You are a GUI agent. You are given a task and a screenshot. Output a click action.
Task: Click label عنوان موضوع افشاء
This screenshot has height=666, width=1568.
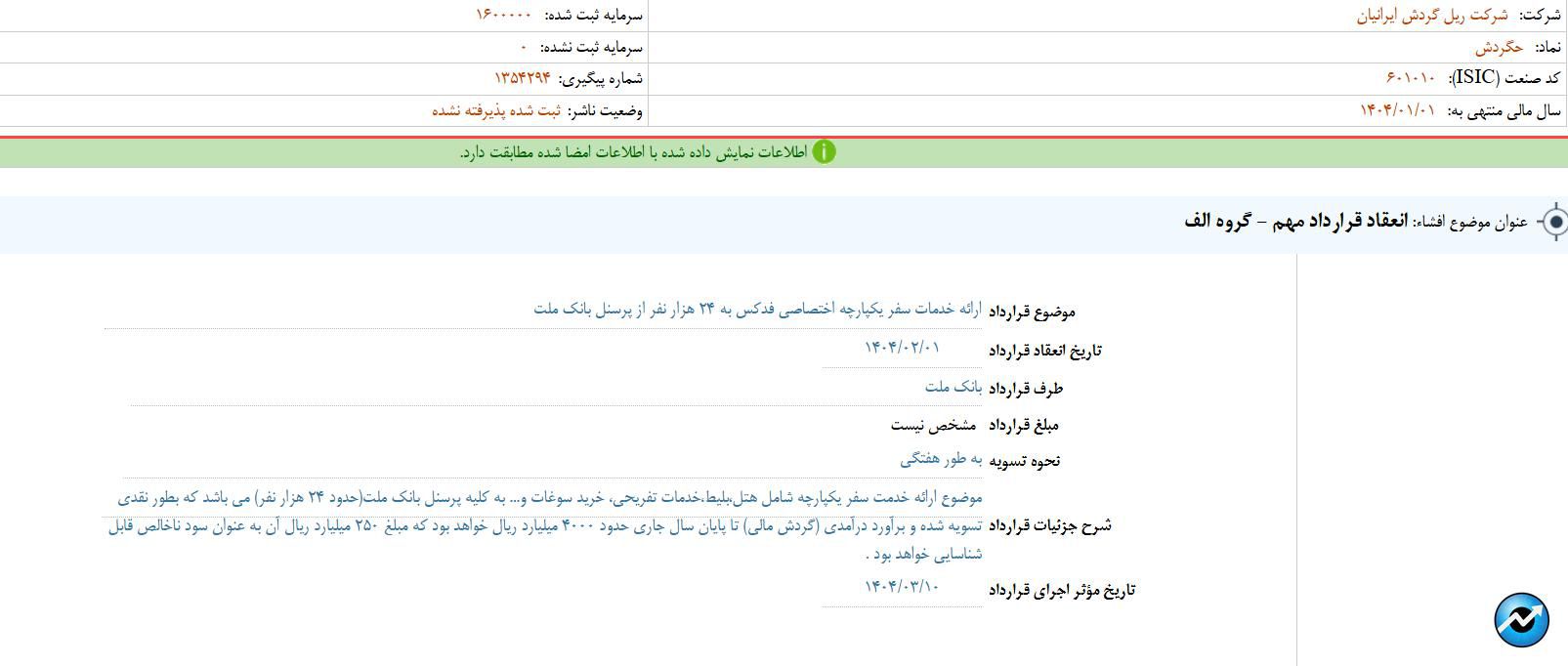pyautogui.click(x=1470, y=222)
